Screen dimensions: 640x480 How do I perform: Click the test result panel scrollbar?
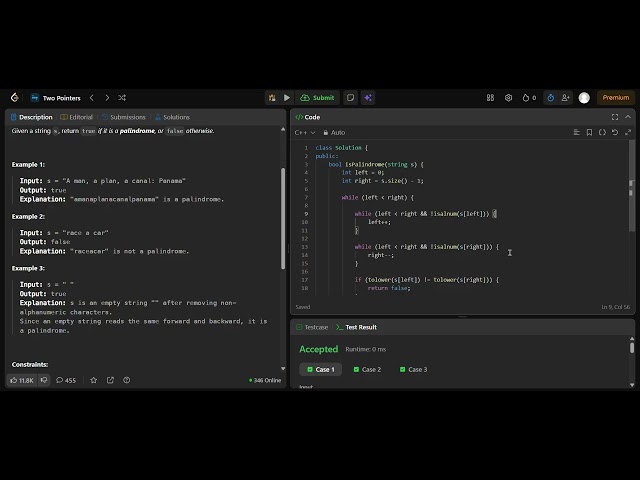click(x=632, y=348)
